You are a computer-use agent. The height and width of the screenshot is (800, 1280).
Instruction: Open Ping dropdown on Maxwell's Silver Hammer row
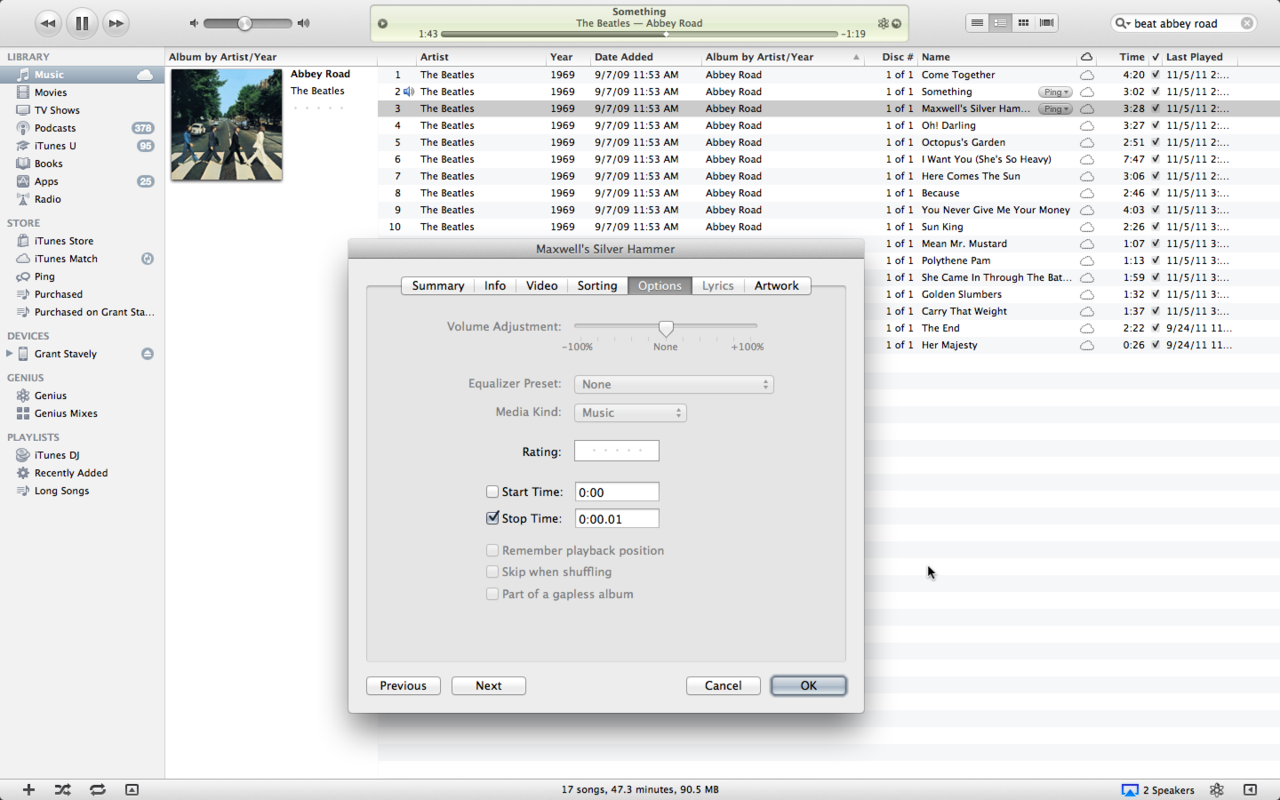(1055, 109)
